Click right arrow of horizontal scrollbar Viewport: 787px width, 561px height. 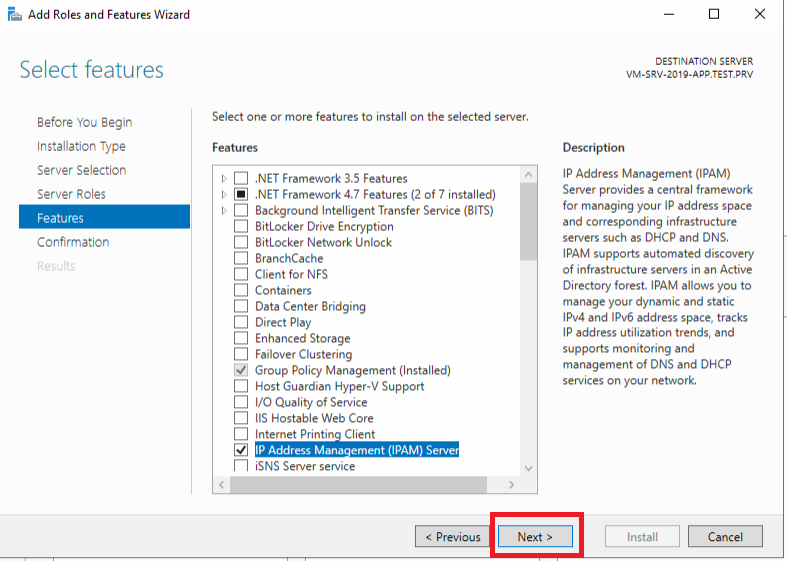point(511,485)
